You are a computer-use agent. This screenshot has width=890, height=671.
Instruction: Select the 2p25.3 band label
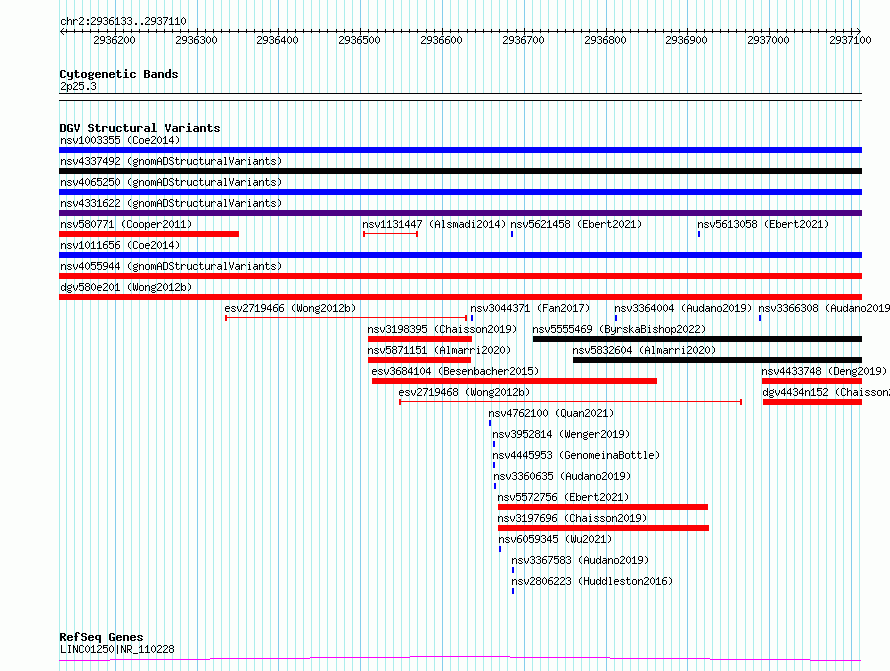[78, 86]
